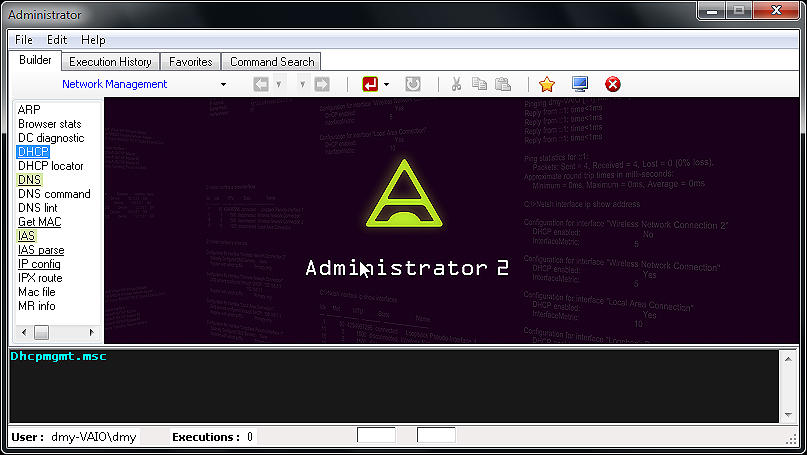Screen dimensions: 807x455
Task: Click the copy icon in toolbar
Action: pos(479,84)
